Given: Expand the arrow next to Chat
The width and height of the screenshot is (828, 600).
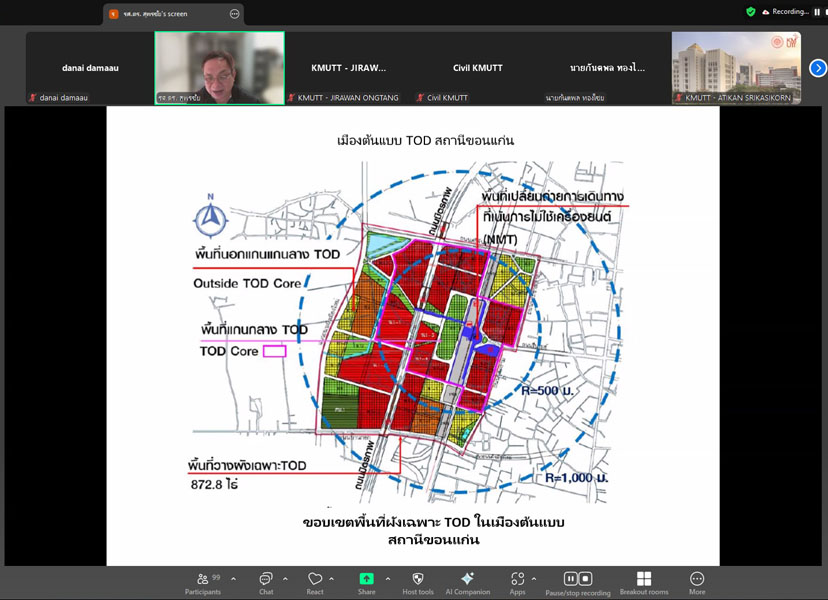Looking at the screenshot, I should click(285, 578).
